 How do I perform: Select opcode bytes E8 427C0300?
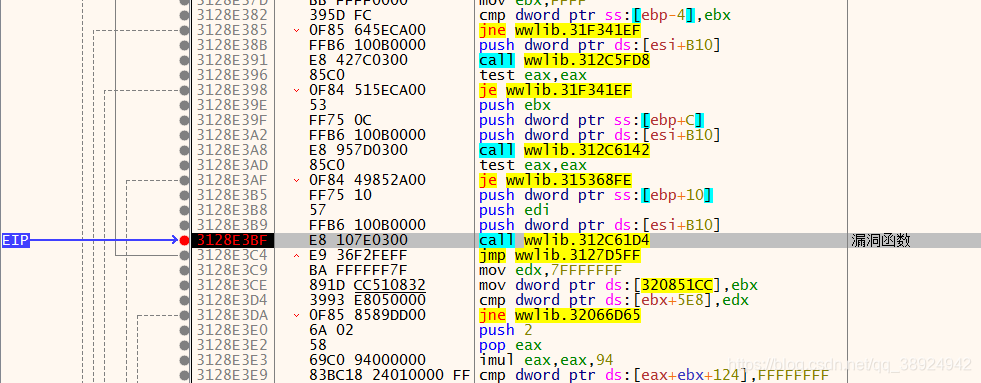tap(358, 60)
